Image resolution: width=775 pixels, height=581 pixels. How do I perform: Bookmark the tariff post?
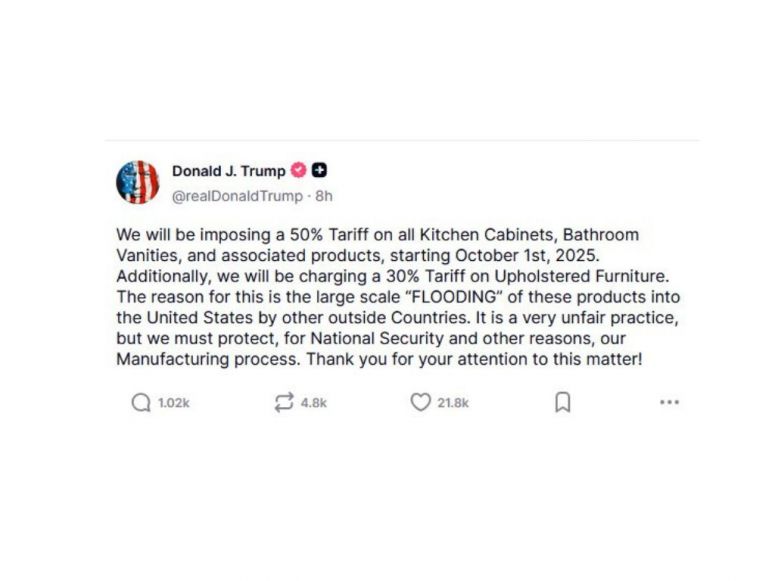(x=563, y=402)
